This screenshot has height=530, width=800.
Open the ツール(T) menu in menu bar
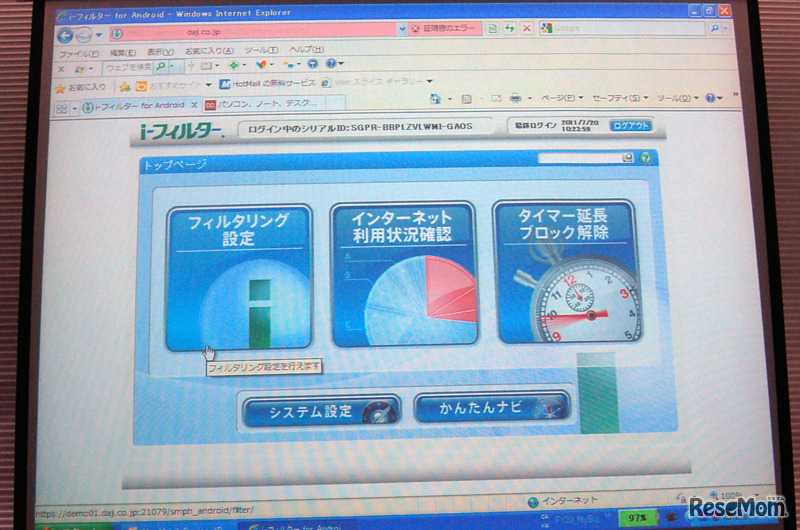[261, 50]
